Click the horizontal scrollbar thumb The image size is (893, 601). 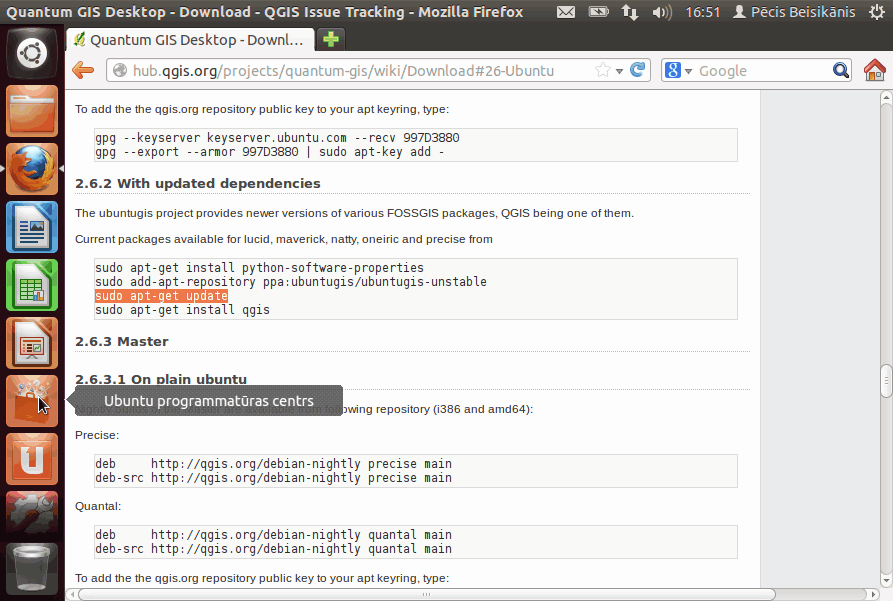click(x=426, y=594)
